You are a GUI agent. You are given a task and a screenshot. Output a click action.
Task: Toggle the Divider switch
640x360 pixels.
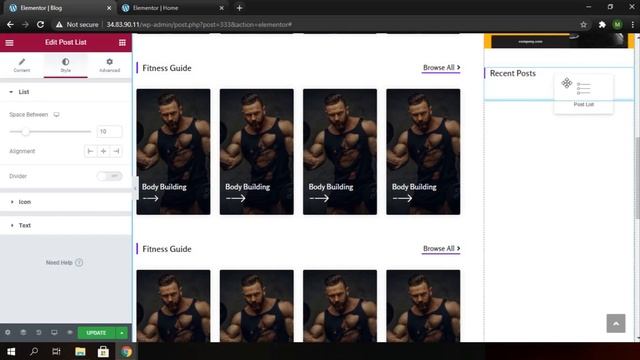pyautogui.click(x=109, y=176)
